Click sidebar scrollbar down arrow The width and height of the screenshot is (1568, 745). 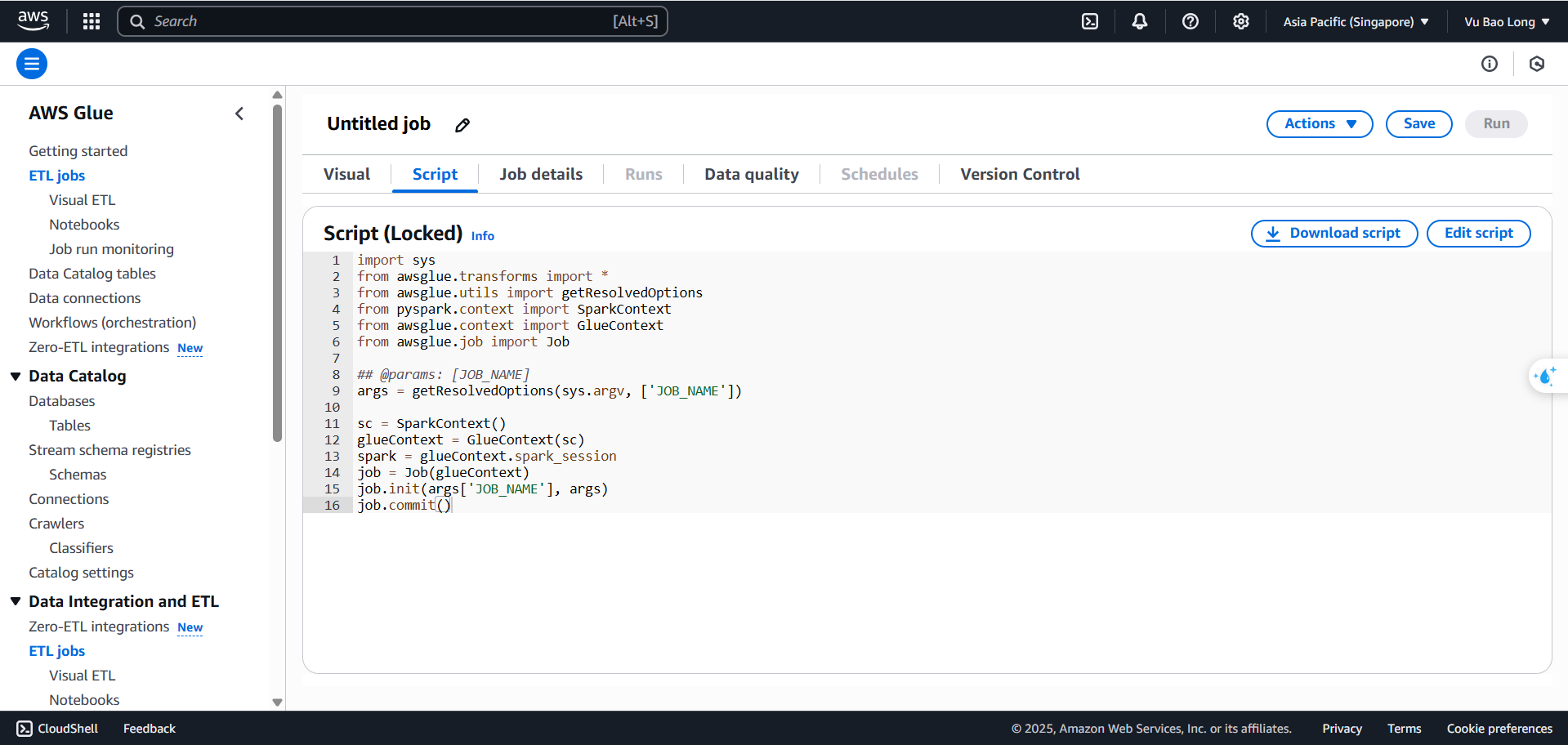(x=277, y=702)
